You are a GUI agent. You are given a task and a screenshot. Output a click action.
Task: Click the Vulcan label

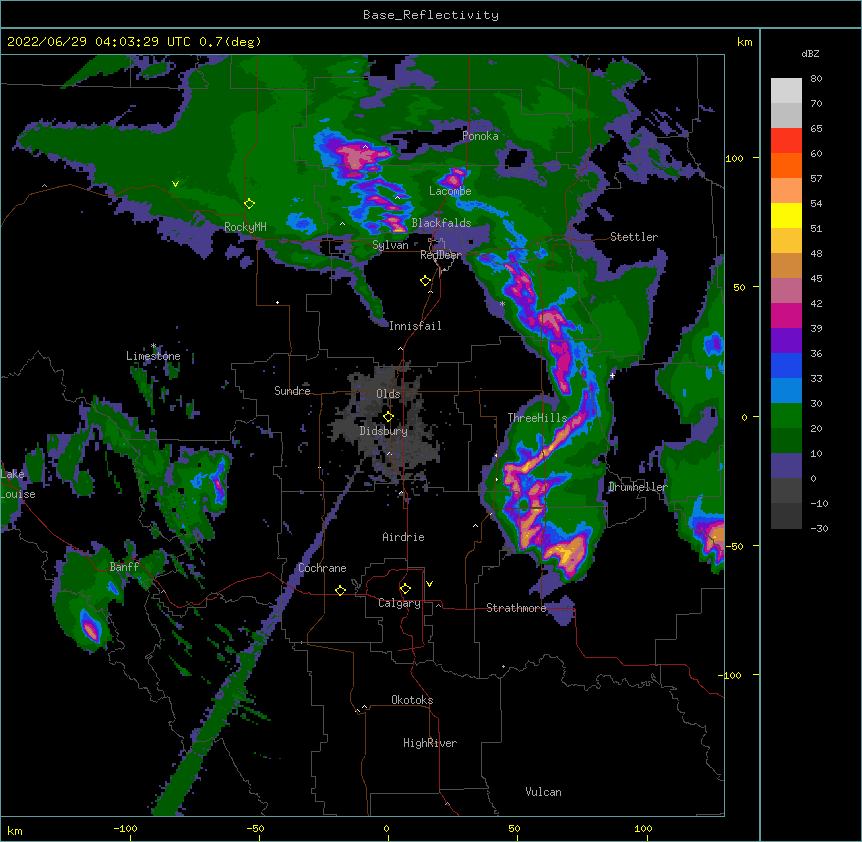pyautogui.click(x=543, y=792)
